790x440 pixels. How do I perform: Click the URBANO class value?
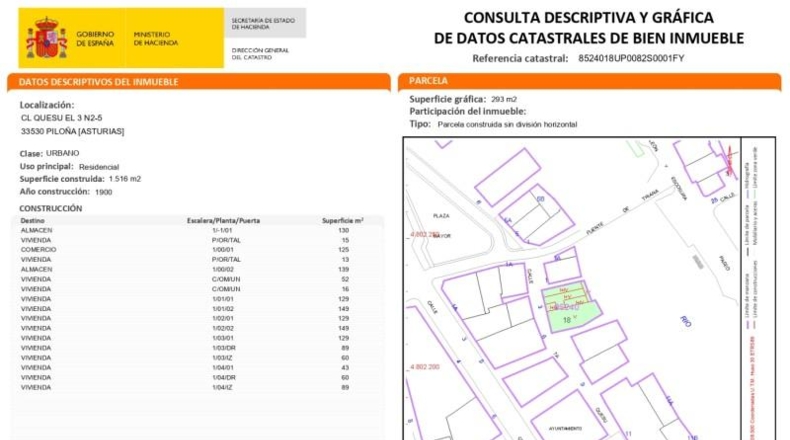pyautogui.click(x=62, y=153)
